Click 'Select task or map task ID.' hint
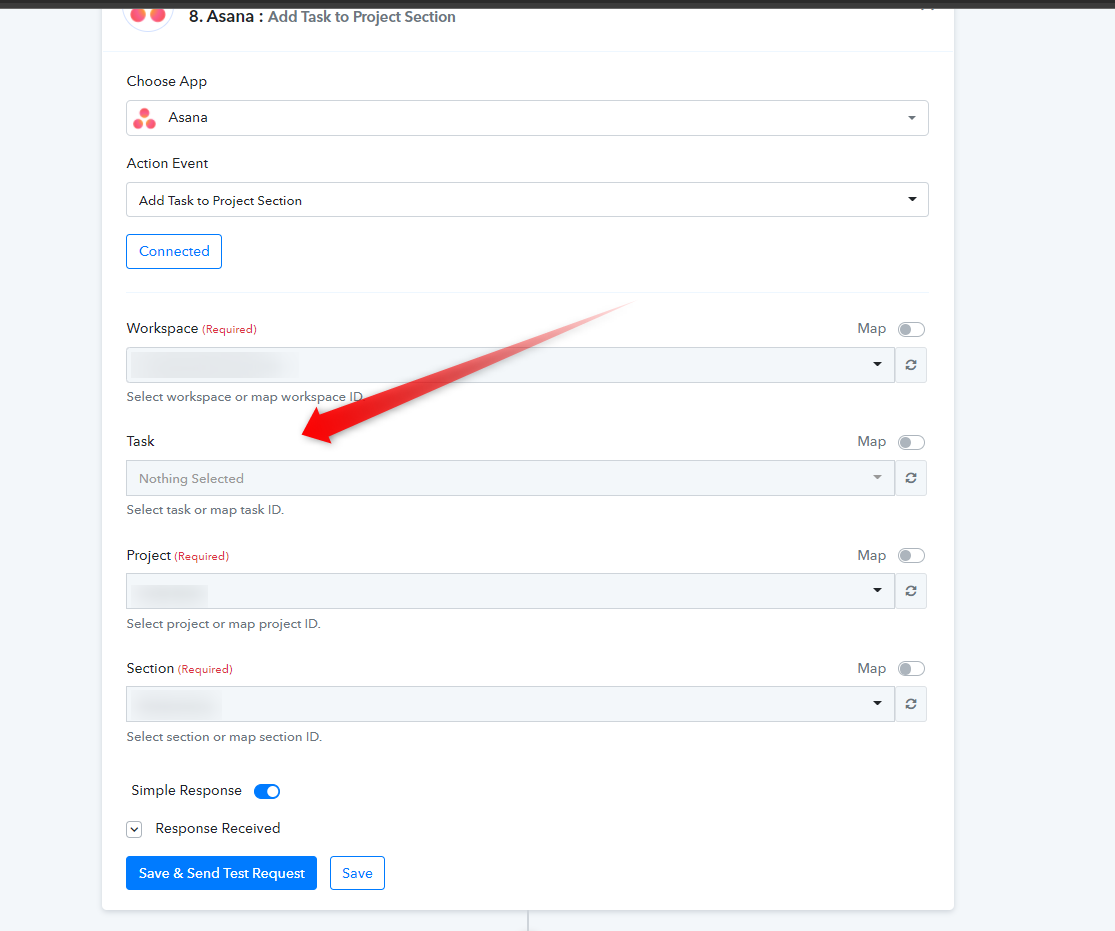This screenshot has width=1115, height=931. [x=205, y=510]
